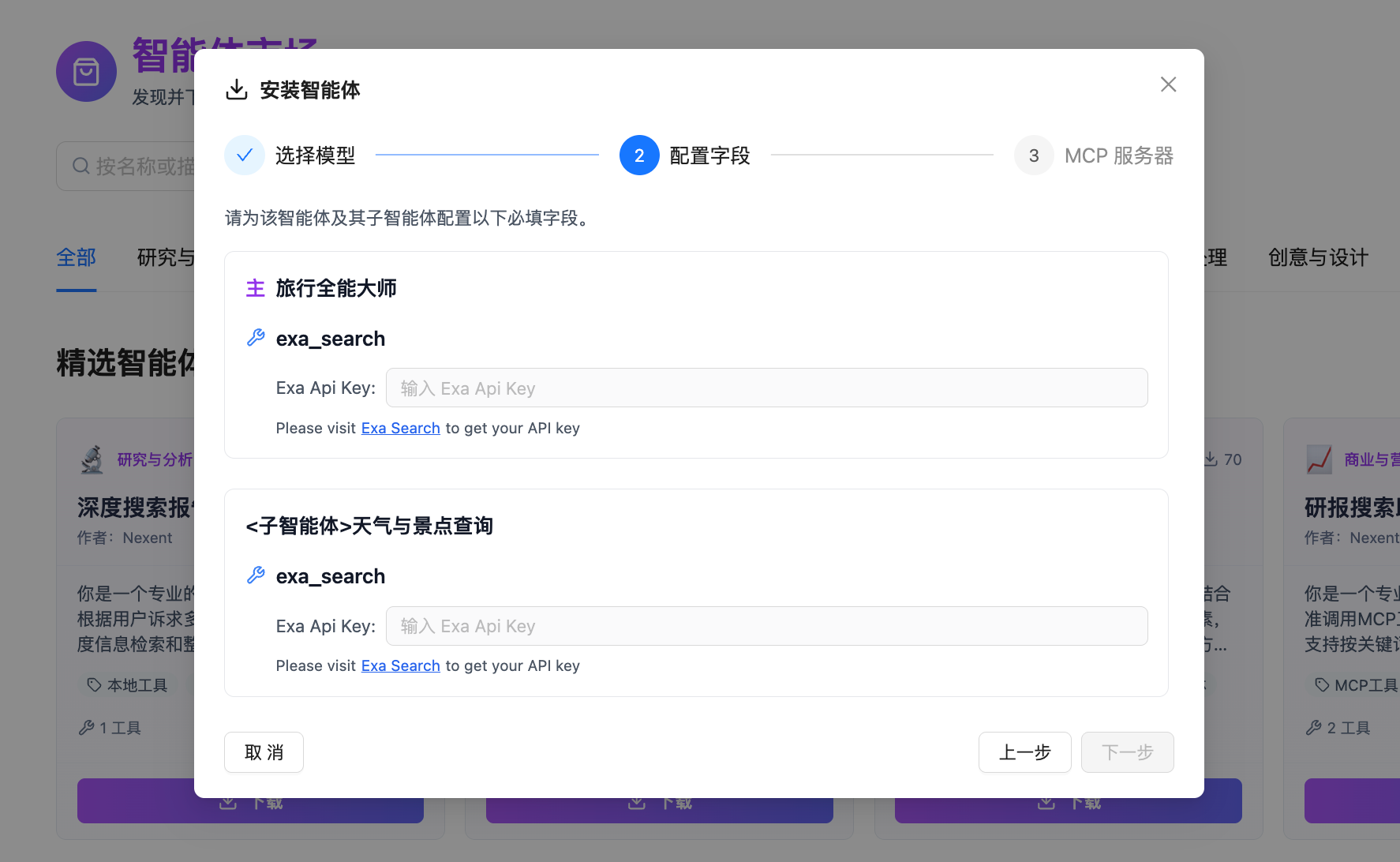
Task: Open Exa Search link in sub-agent section
Action: click(400, 665)
